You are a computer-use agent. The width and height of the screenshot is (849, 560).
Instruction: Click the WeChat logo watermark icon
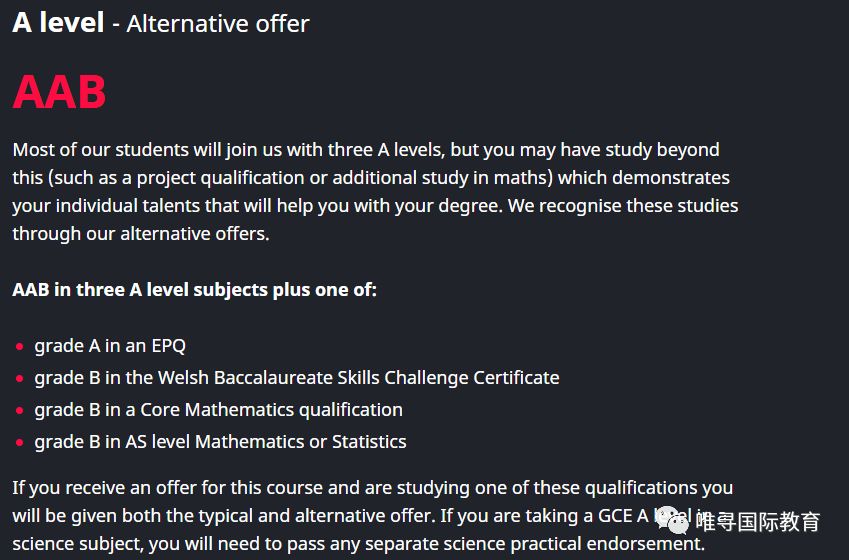tap(672, 520)
